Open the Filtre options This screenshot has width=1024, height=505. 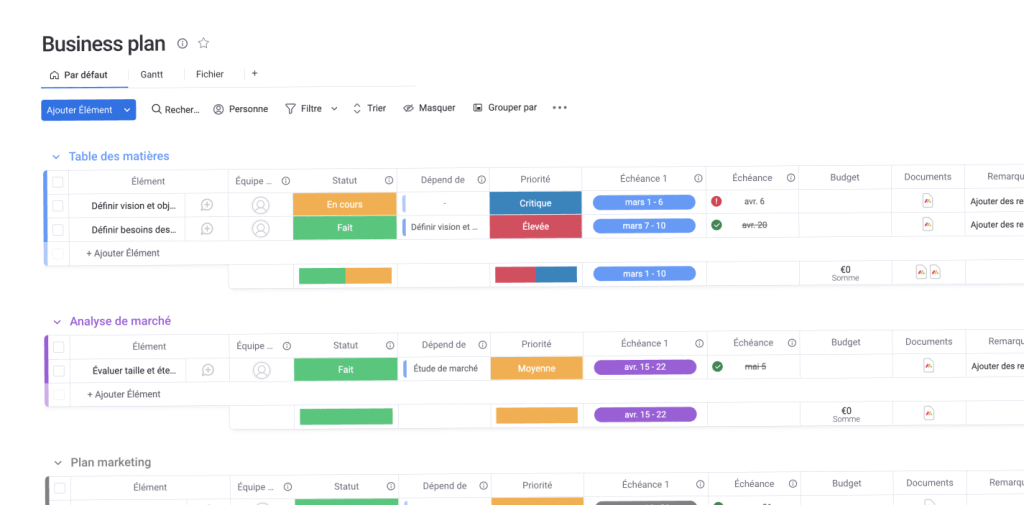(304, 108)
